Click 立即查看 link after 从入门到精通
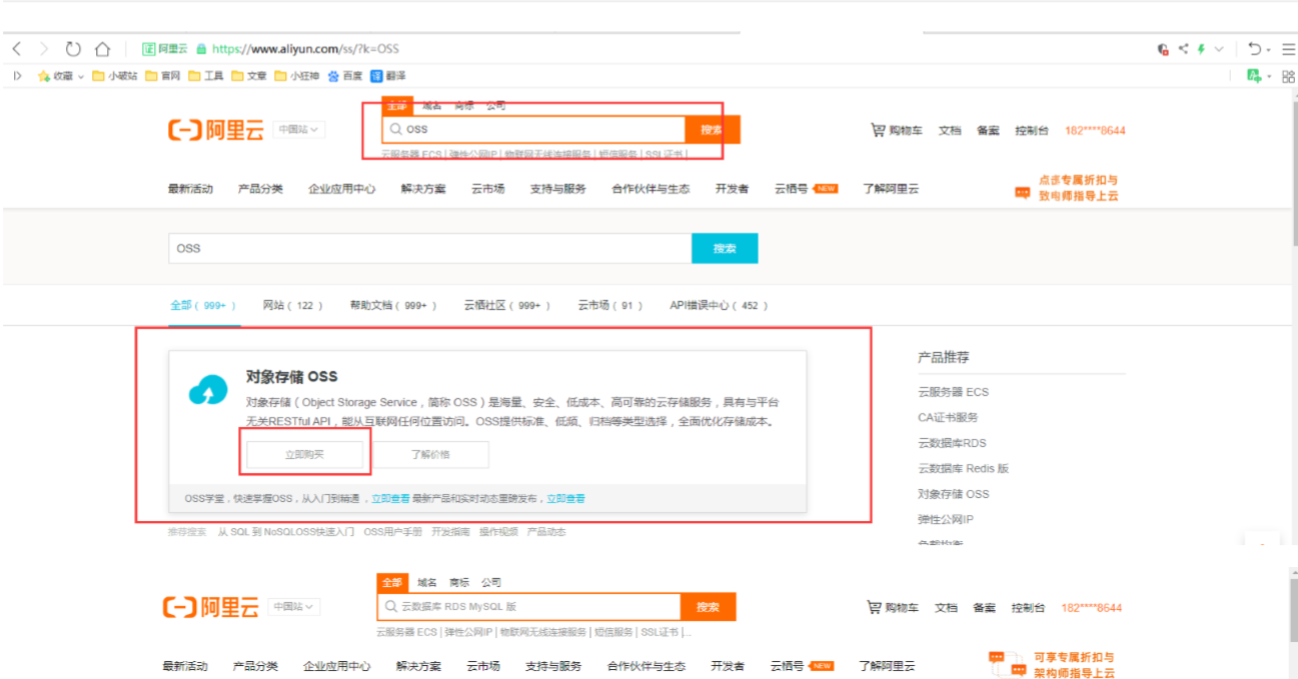This screenshot has width=1298, height=679. pyautogui.click(x=391, y=498)
